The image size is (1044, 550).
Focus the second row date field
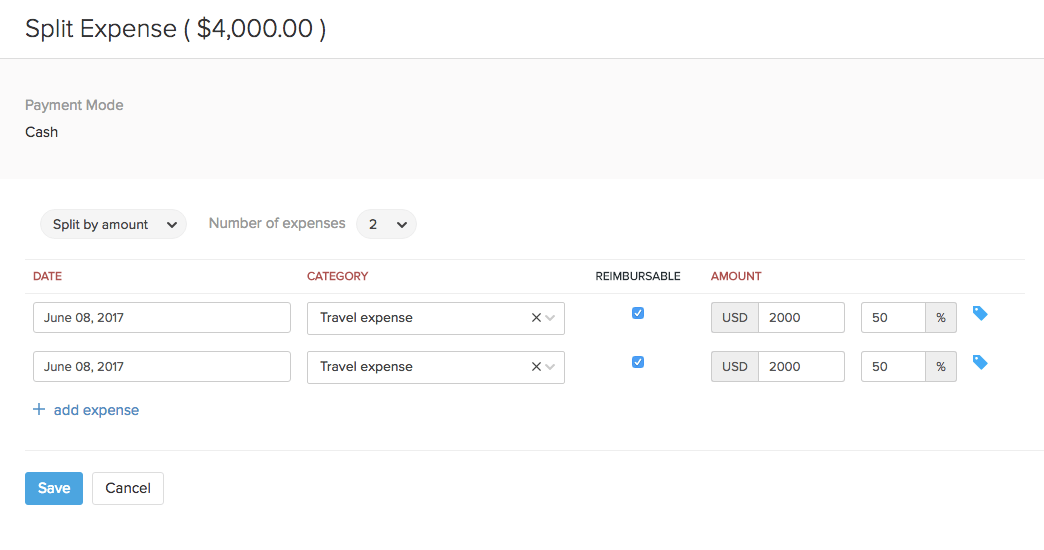coord(162,367)
